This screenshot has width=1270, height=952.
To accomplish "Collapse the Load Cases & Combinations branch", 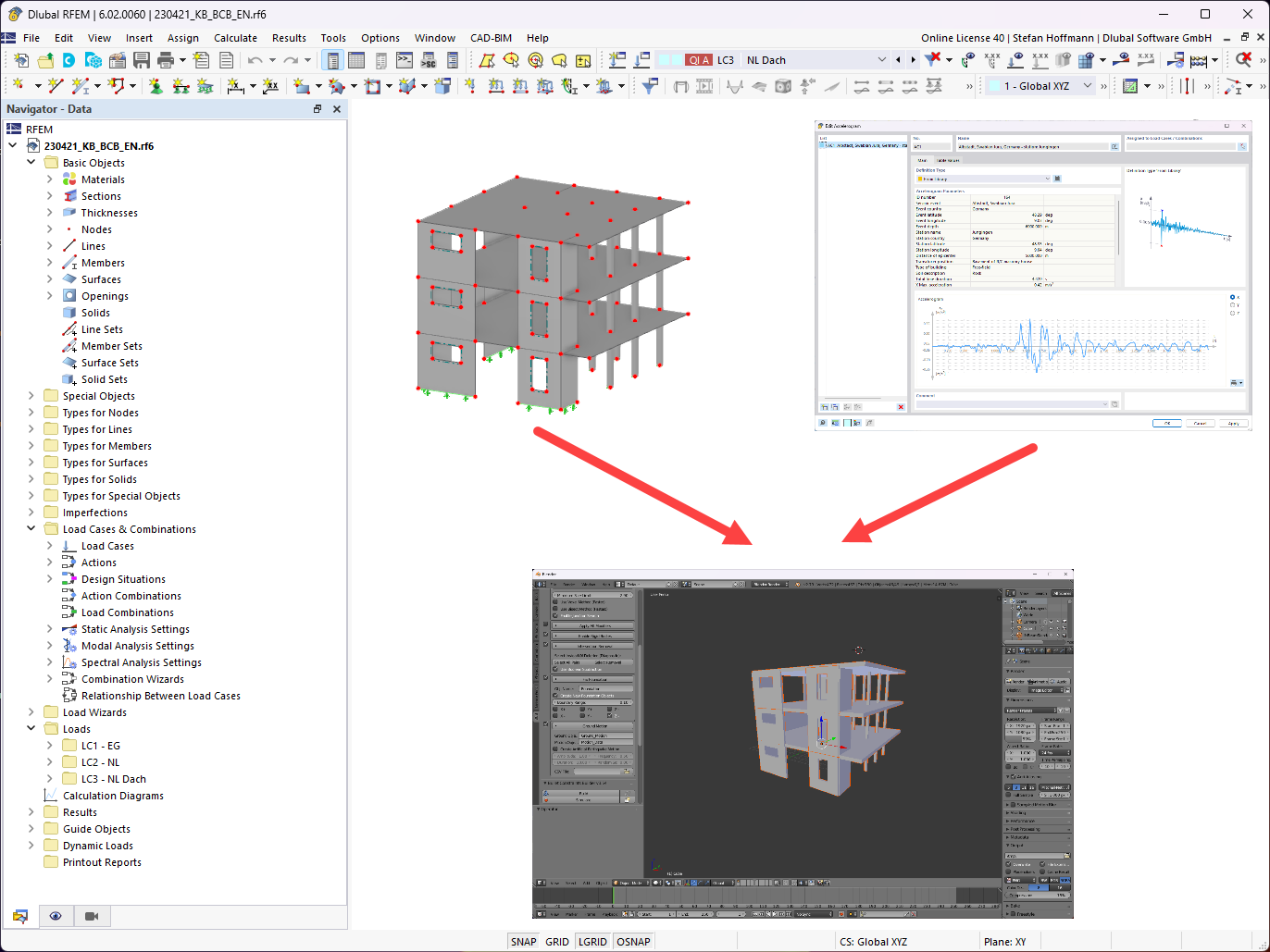I will coord(31,528).
